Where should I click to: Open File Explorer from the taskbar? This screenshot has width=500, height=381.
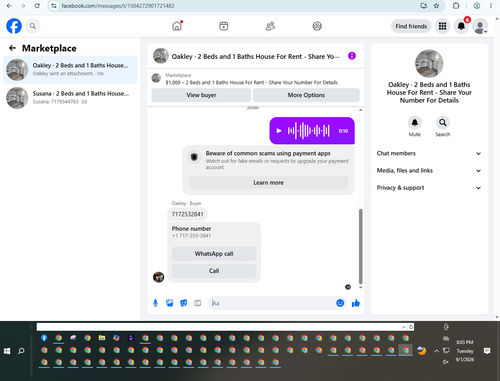pyautogui.click(x=102, y=338)
